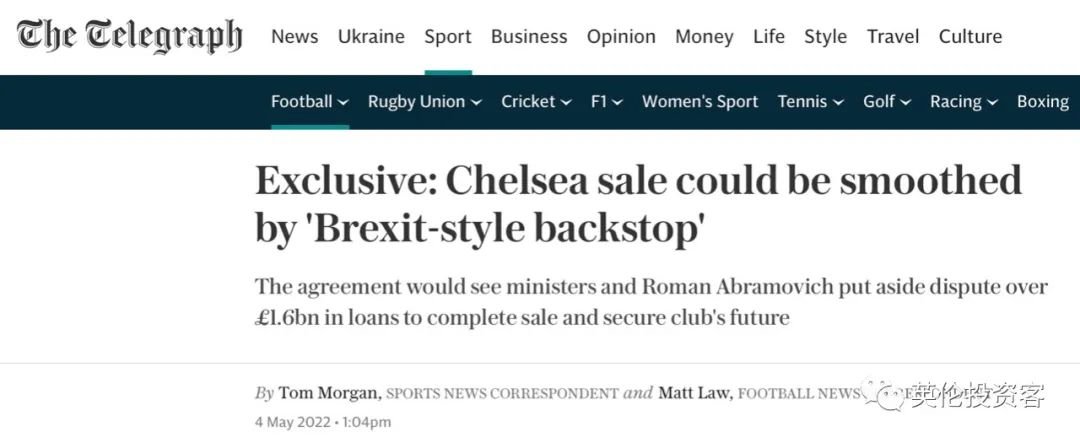Expand the Football dropdown menu
This screenshot has height=443, width=1080.
tap(310, 102)
